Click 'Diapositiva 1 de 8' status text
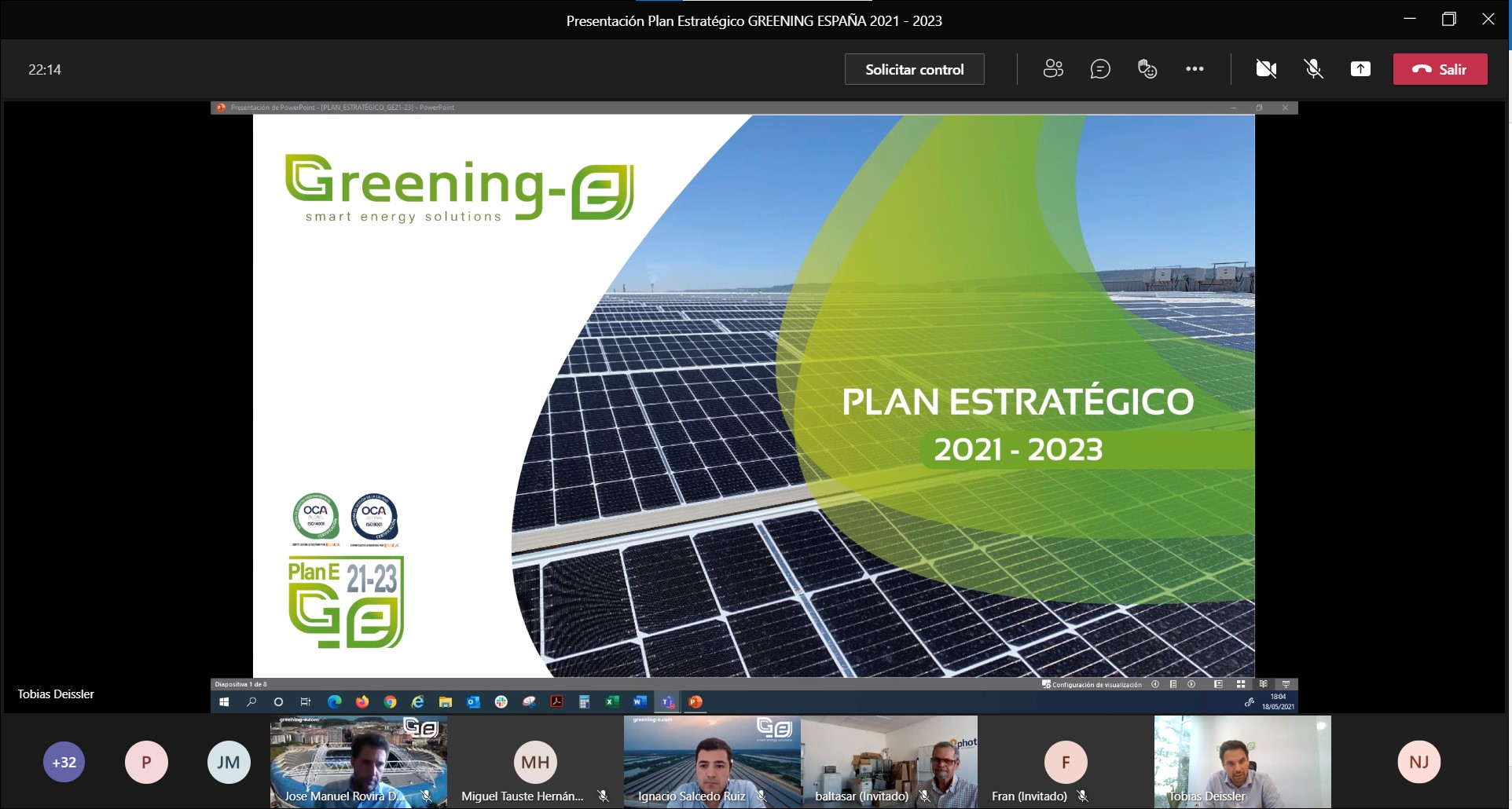1512x809 pixels. click(x=240, y=684)
